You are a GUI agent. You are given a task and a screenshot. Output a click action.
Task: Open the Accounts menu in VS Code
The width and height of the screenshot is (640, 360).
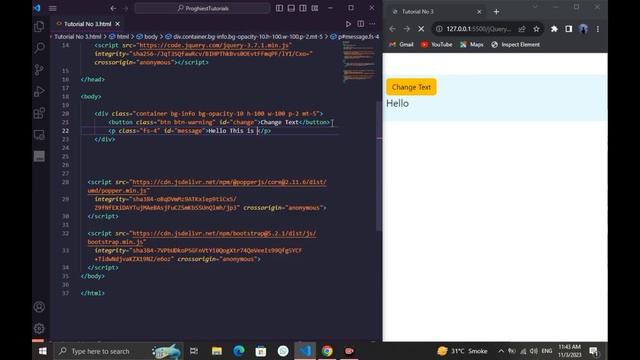(39, 307)
